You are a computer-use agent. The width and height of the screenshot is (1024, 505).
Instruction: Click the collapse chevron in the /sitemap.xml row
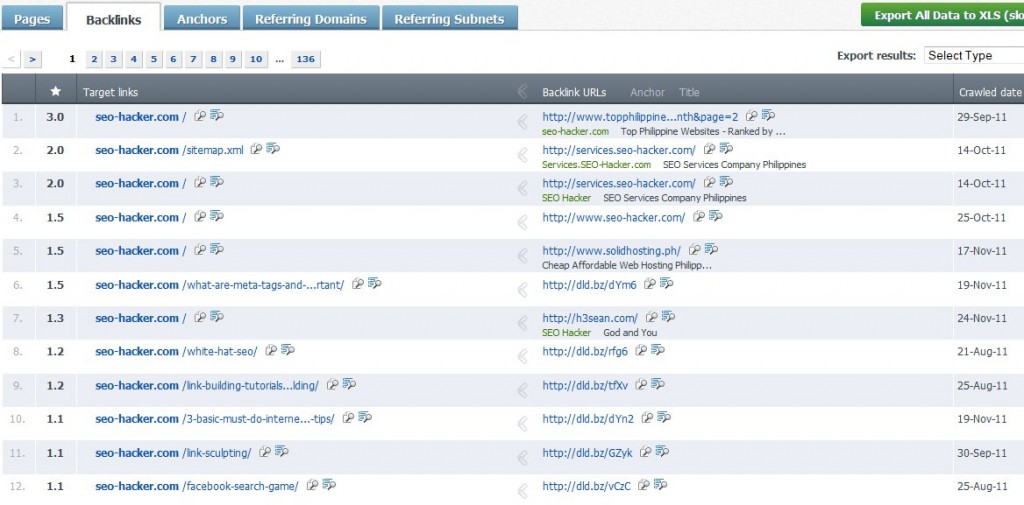pos(522,155)
